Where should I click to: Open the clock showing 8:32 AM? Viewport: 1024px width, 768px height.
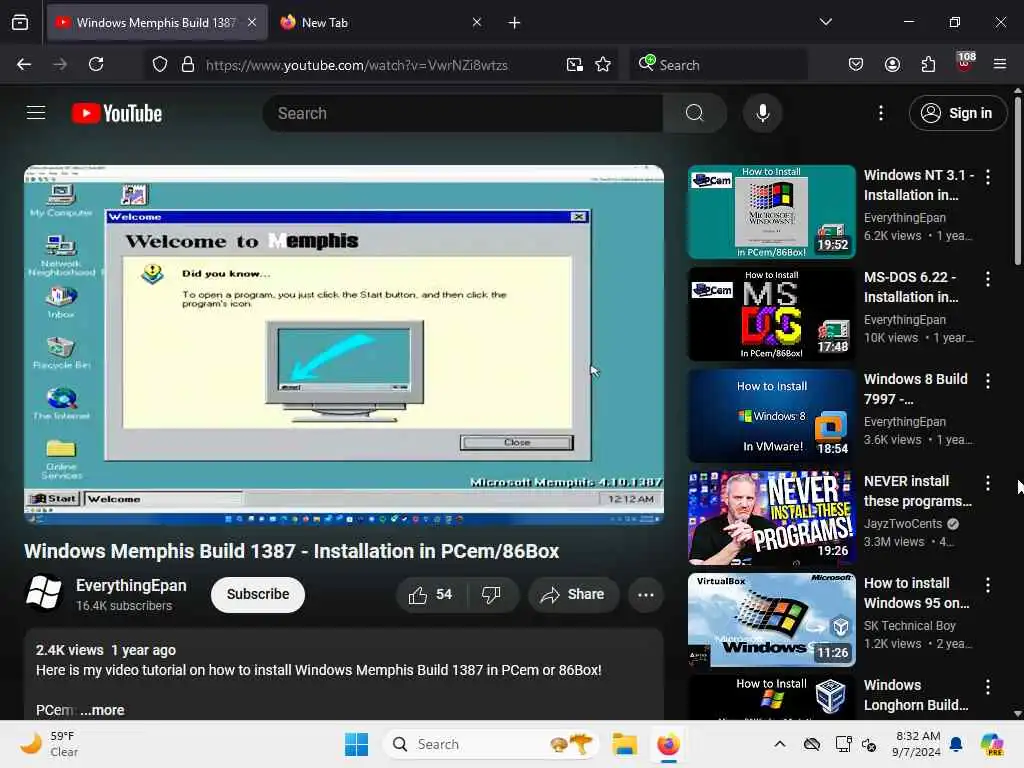[918, 744]
